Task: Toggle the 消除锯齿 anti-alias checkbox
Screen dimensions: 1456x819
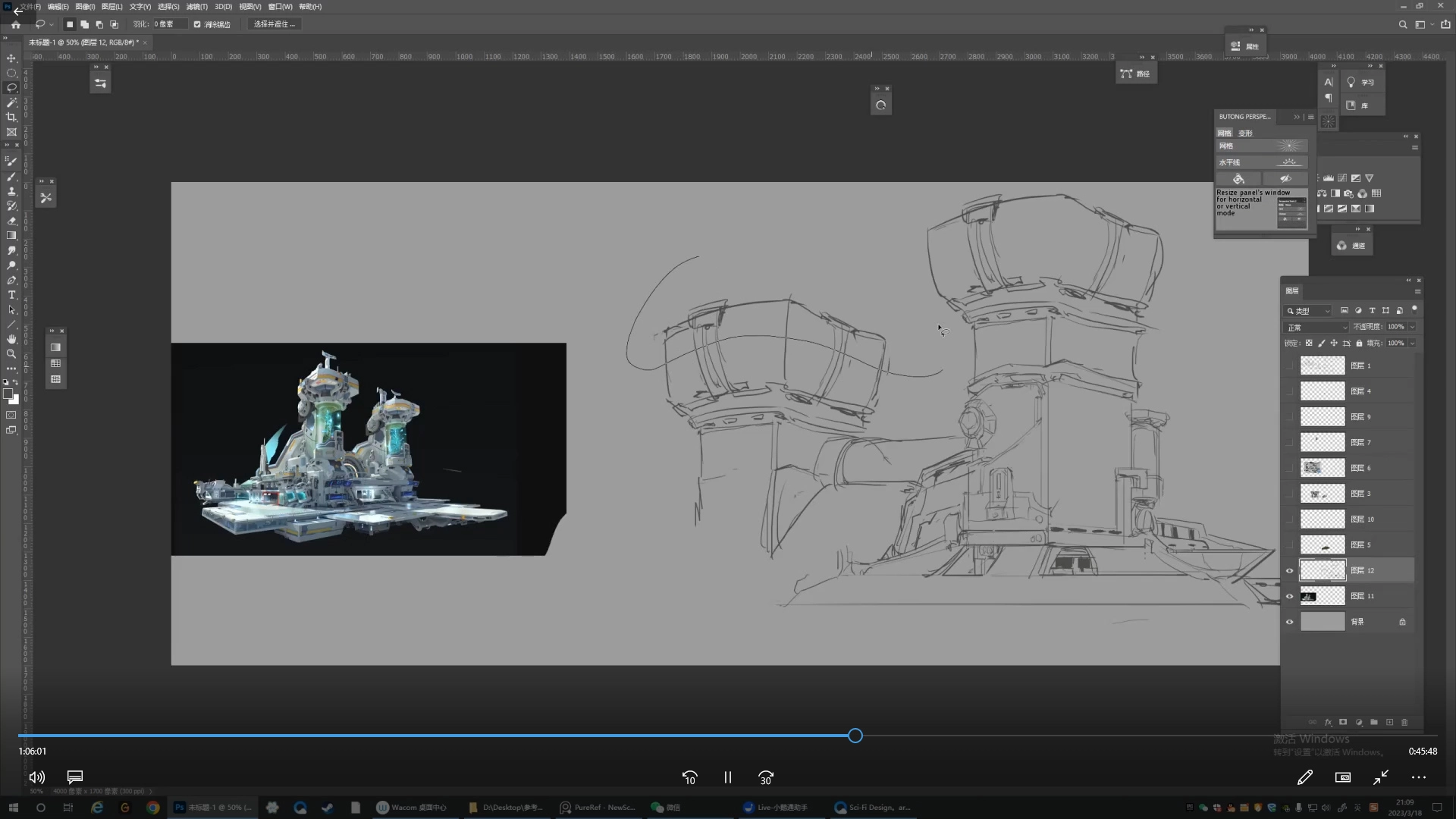Action: (197, 24)
